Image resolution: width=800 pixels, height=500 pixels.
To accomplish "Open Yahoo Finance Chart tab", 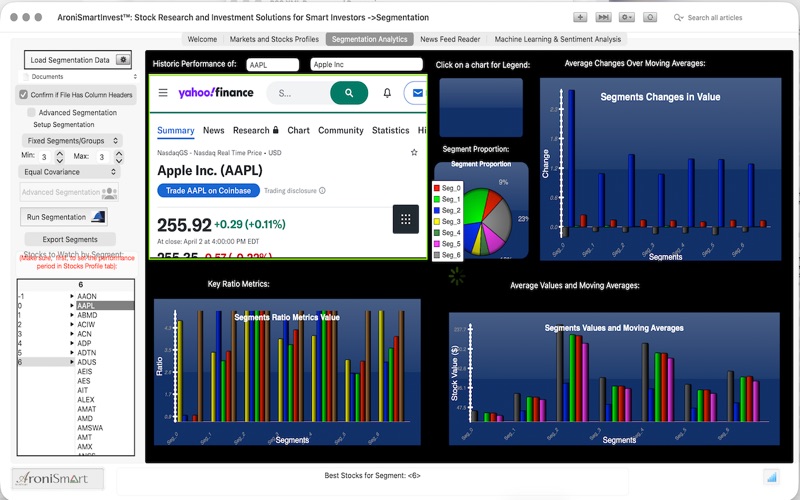I will click(x=298, y=131).
